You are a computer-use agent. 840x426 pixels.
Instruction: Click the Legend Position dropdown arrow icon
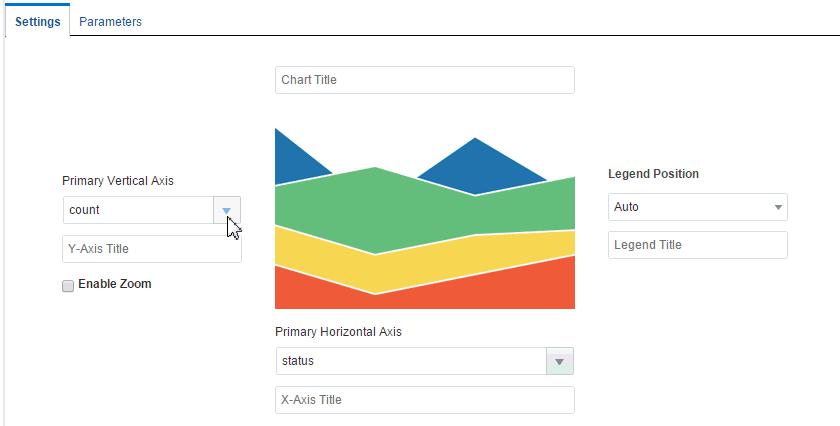click(x=777, y=207)
